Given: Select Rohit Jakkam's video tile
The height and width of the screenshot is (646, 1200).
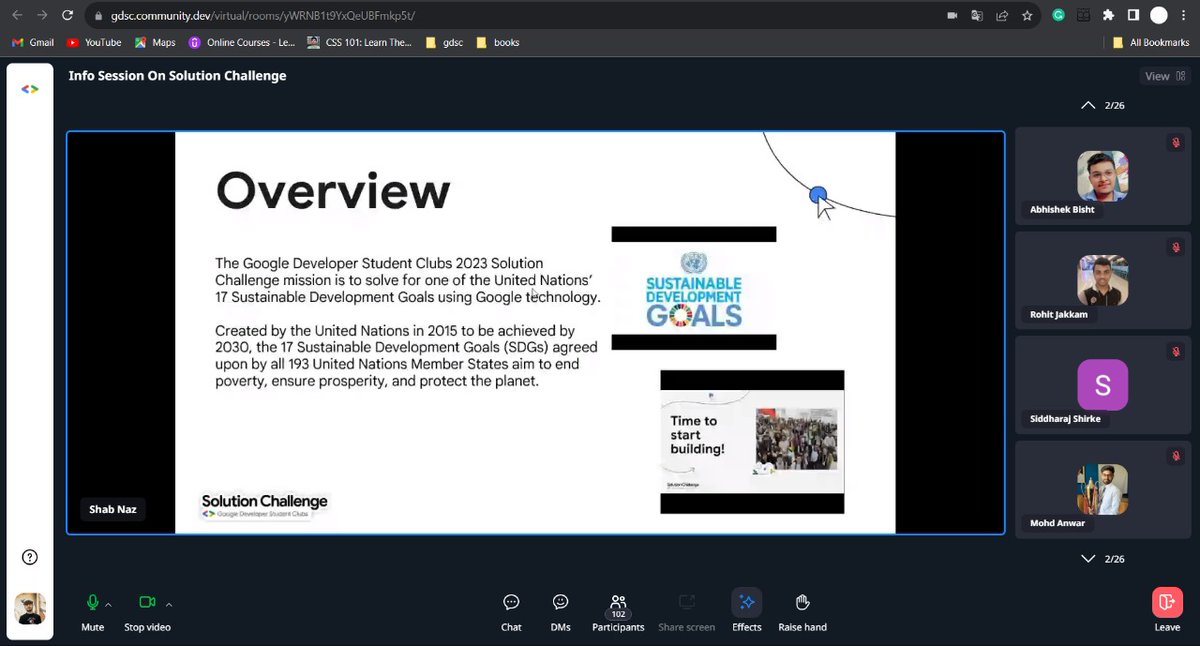Looking at the screenshot, I should pos(1103,280).
